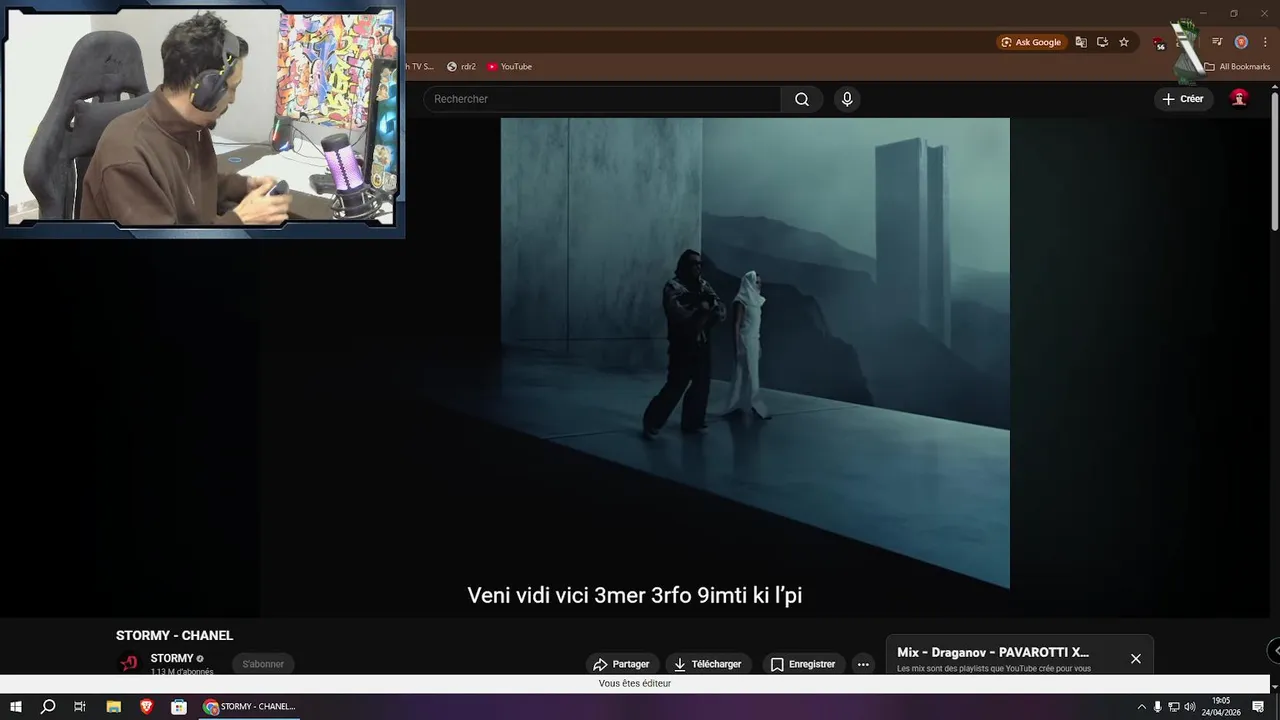Open the Chrome profile avatar
The width and height of the screenshot is (1280, 720).
point(1241,42)
